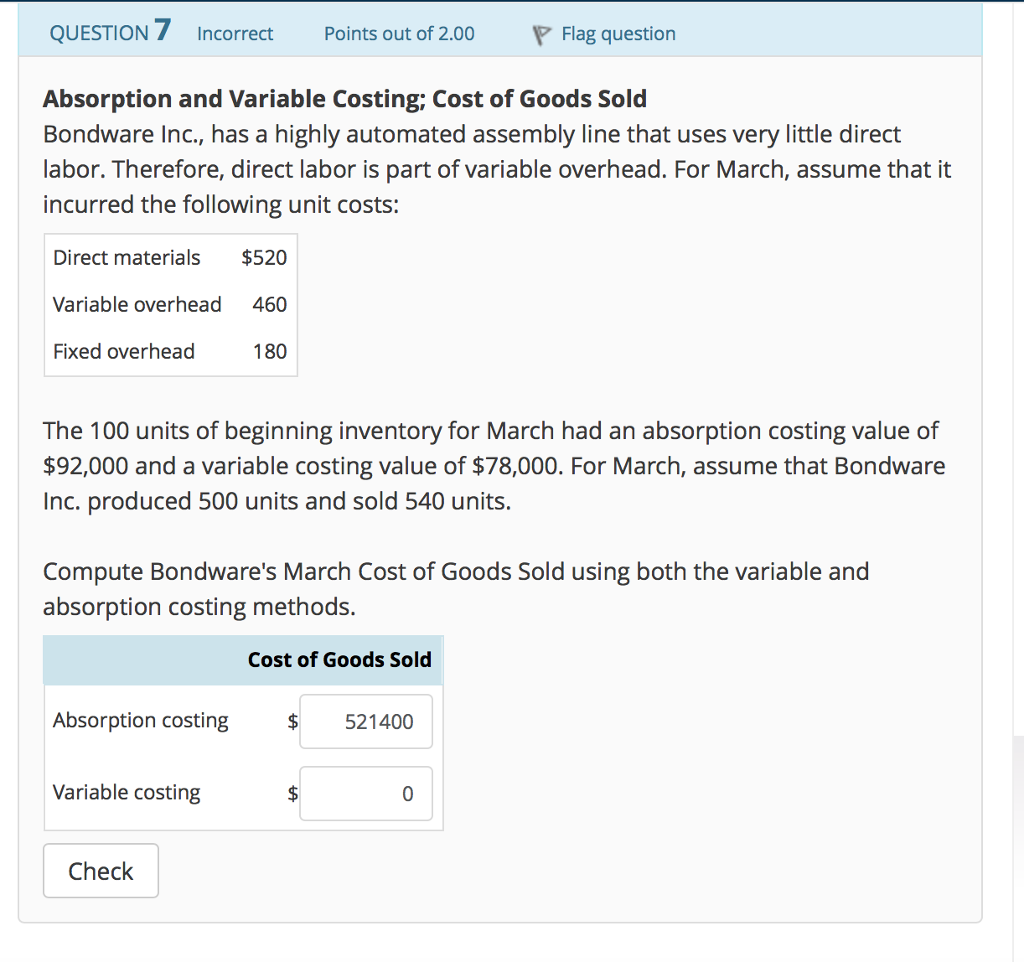Select the QUESTION 7 heading
1024x962 pixels.
pyautogui.click(x=109, y=31)
